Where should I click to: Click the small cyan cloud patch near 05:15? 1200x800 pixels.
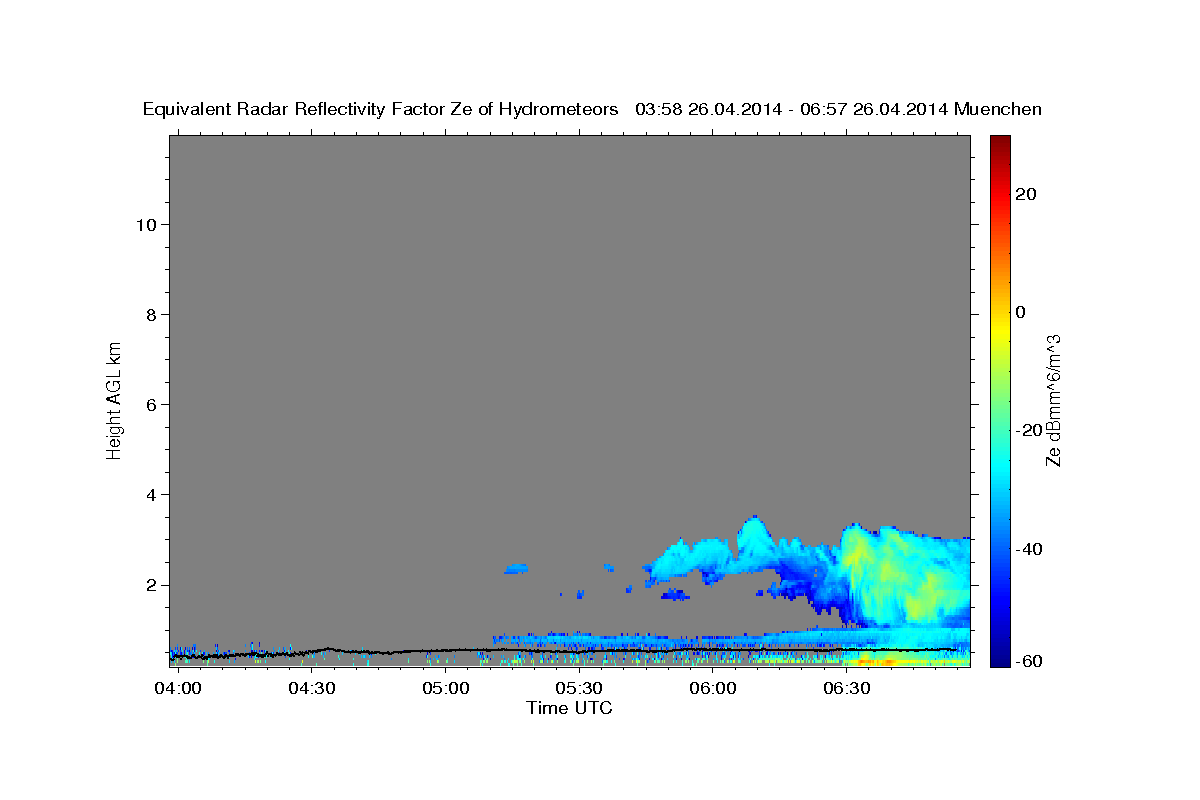click(x=516, y=568)
